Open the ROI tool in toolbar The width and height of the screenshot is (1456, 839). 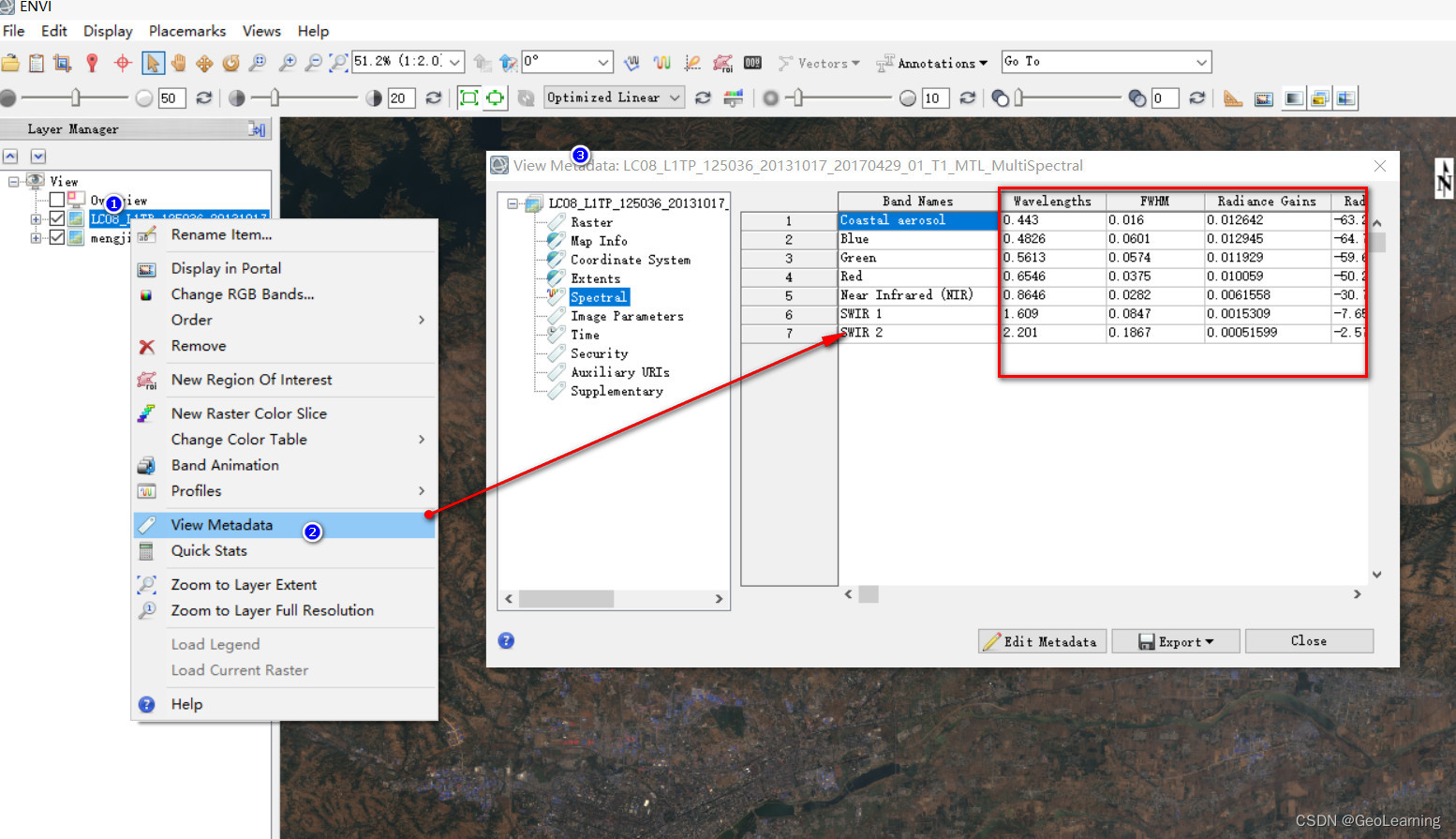722,63
